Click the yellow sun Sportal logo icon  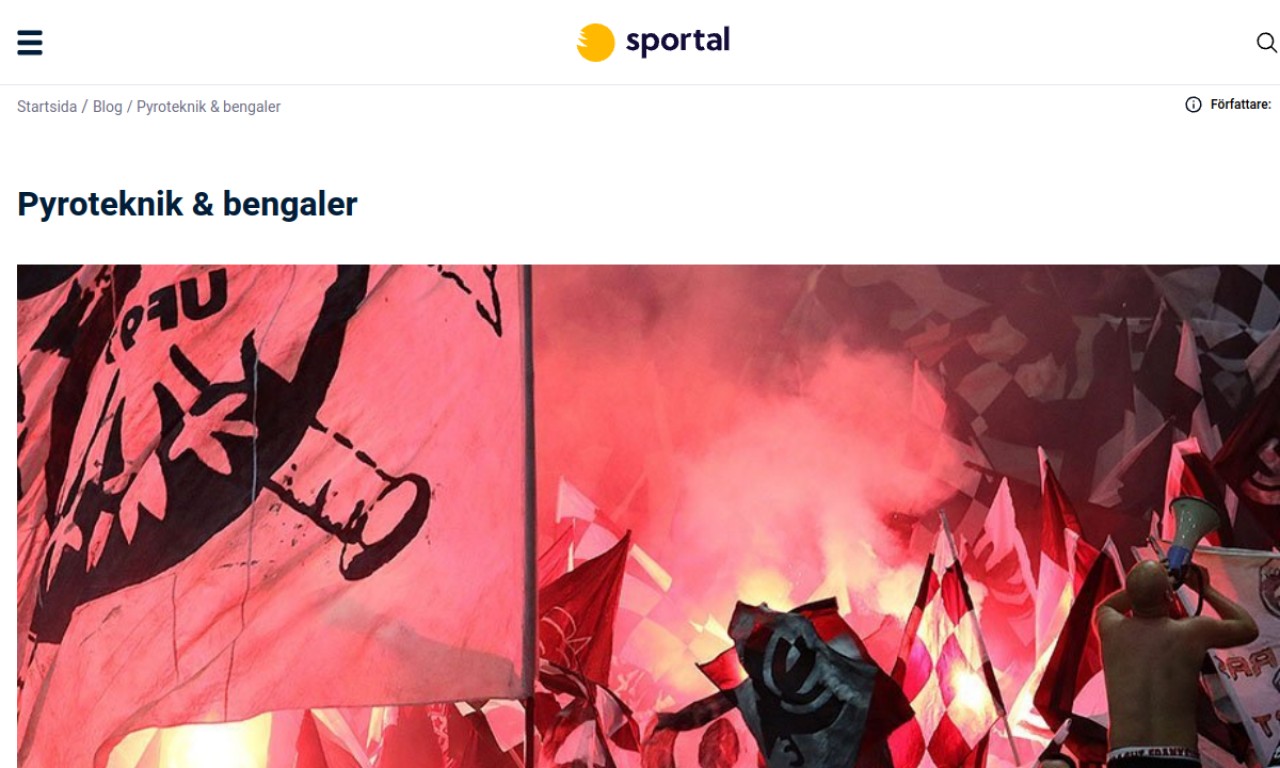[x=595, y=42]
